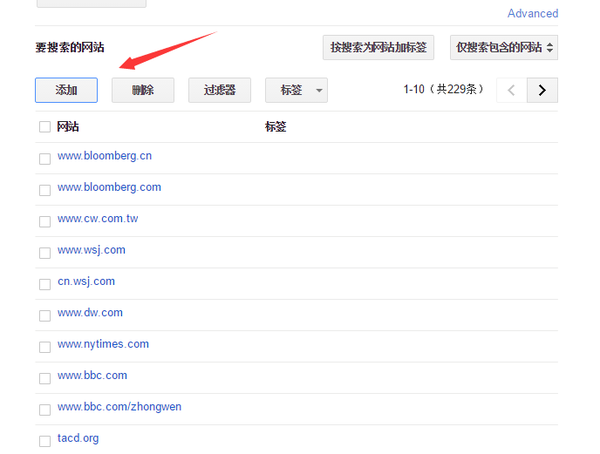Check the www.bloomberg.com checkbox
Screen dimensions: 600x454
[45, 190]
